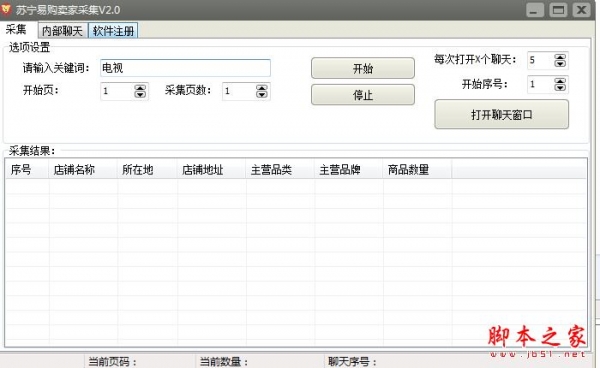
Task: Click the app logo icon in title bar
Action: [x=6, y=9]
